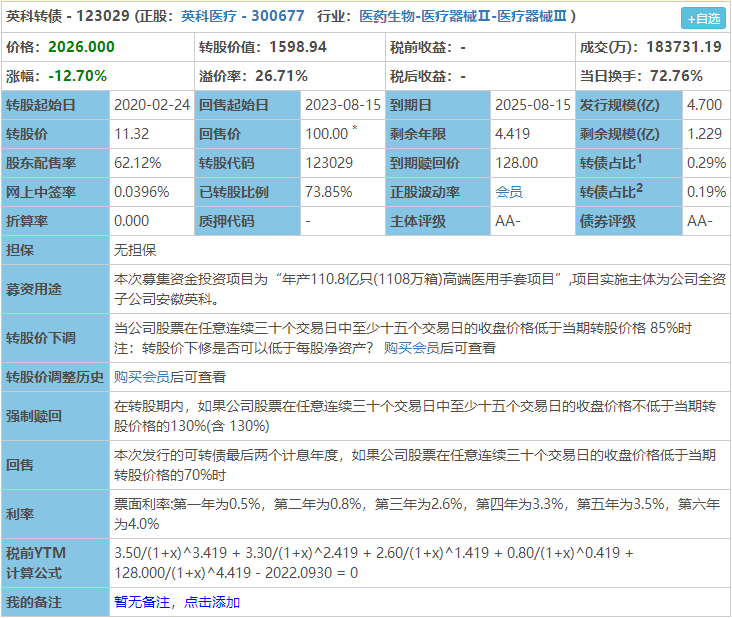Click 购买会员 link in 转股价调整历史 row
732x618 pixels.
142,377
